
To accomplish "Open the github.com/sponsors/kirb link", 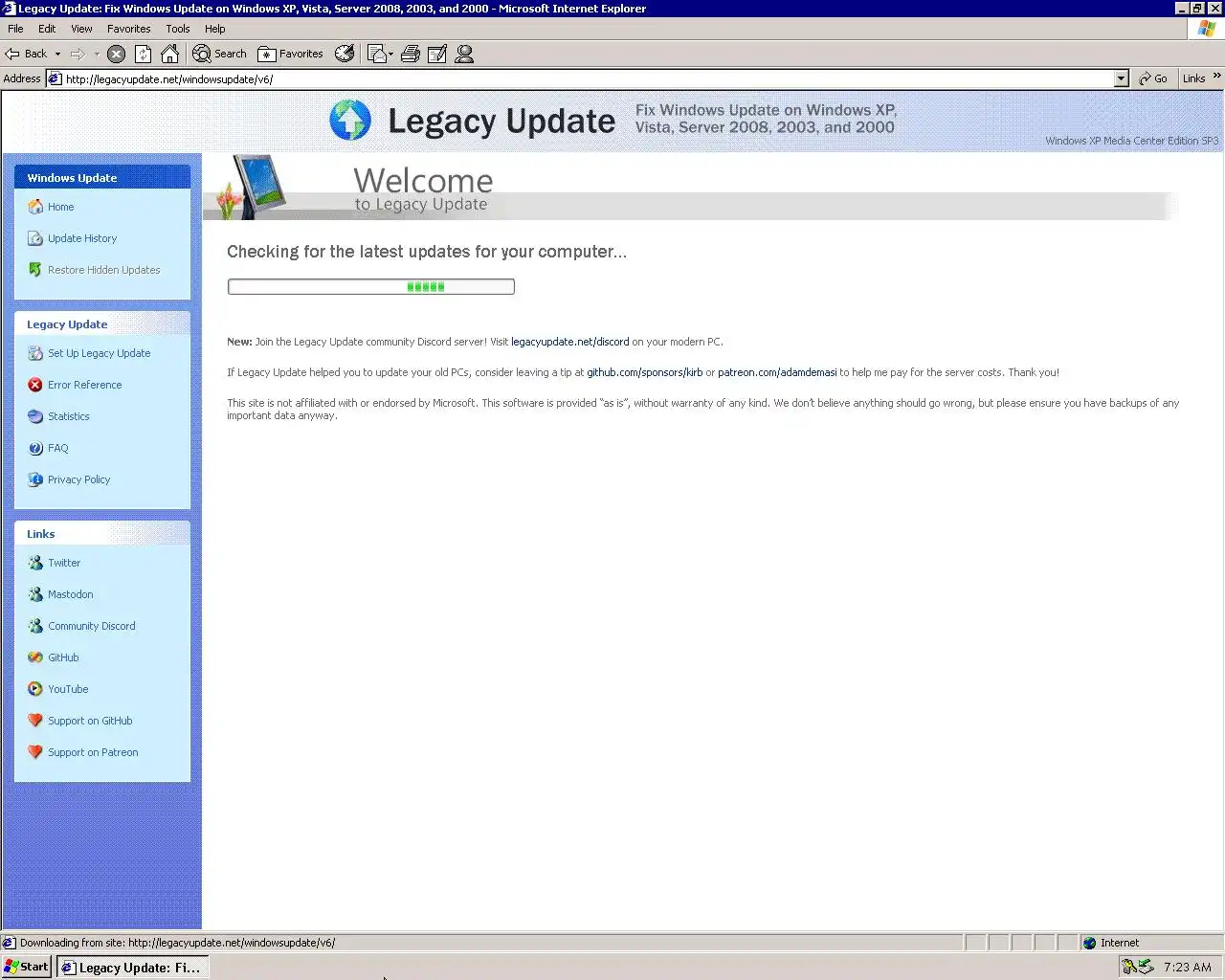I will (645, 372).
